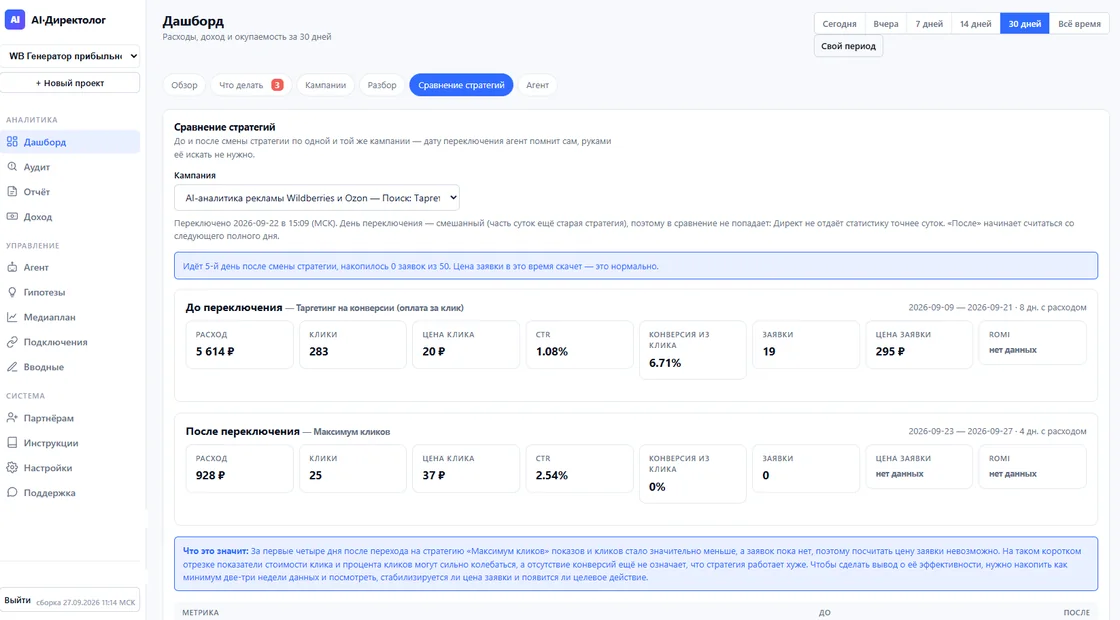Image resolution: width=1120 pixels, height=620 pixels.
Task: Click the Клики value 283
Action: 319,351
